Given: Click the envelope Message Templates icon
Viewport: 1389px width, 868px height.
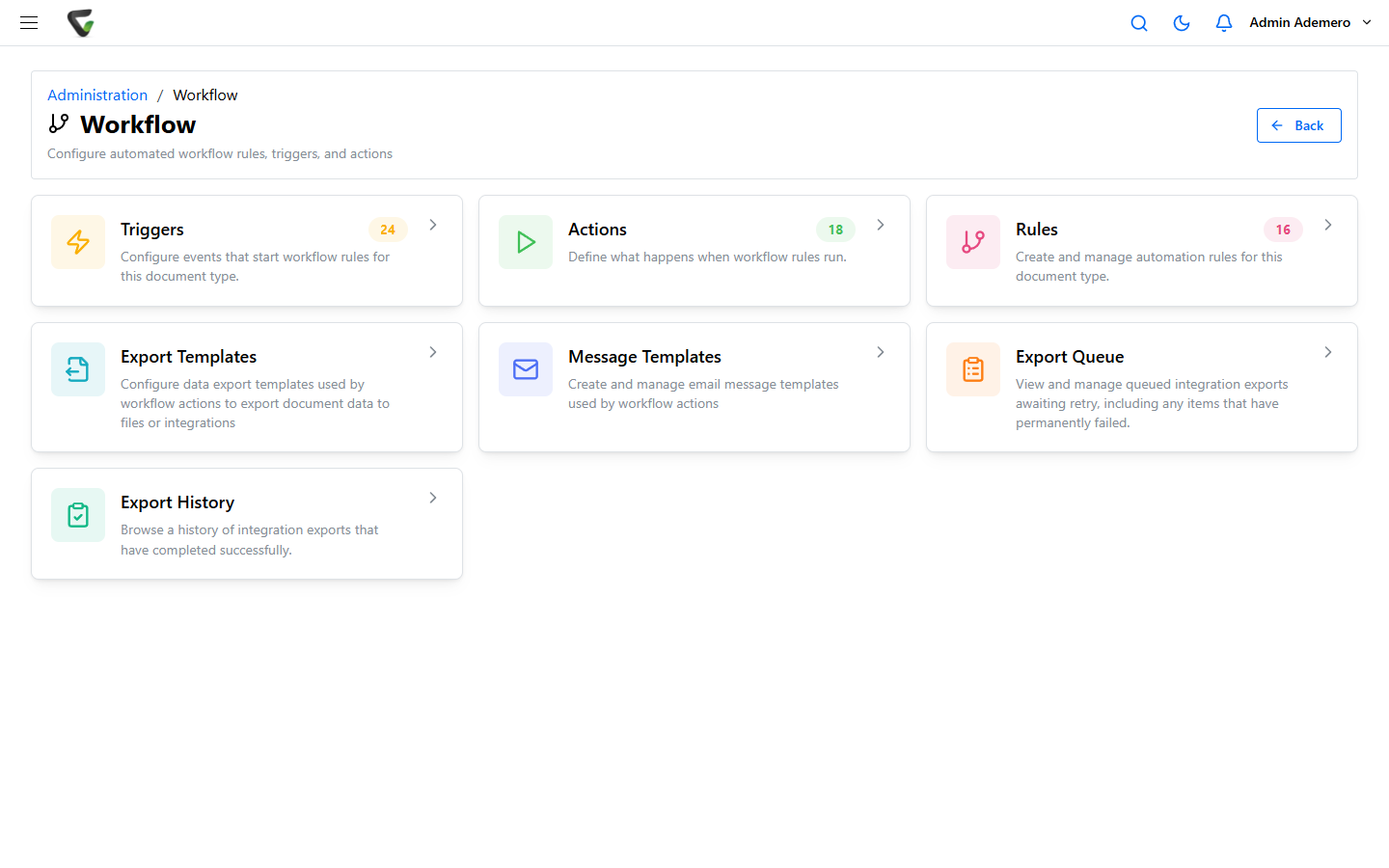Looking at the screenshot, I should tap(526, 369).
